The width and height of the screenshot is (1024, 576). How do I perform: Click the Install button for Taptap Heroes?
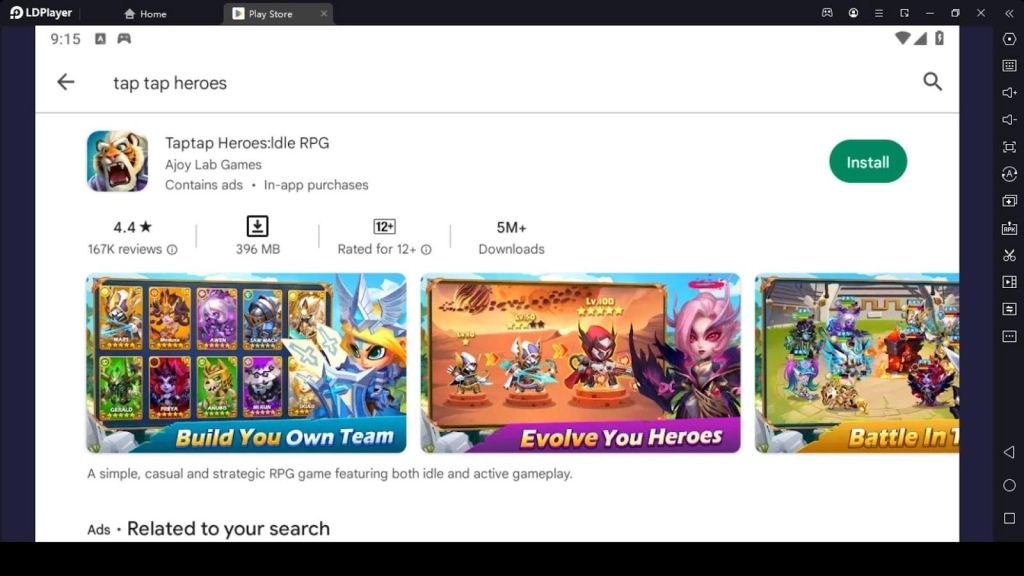point(868,162)
